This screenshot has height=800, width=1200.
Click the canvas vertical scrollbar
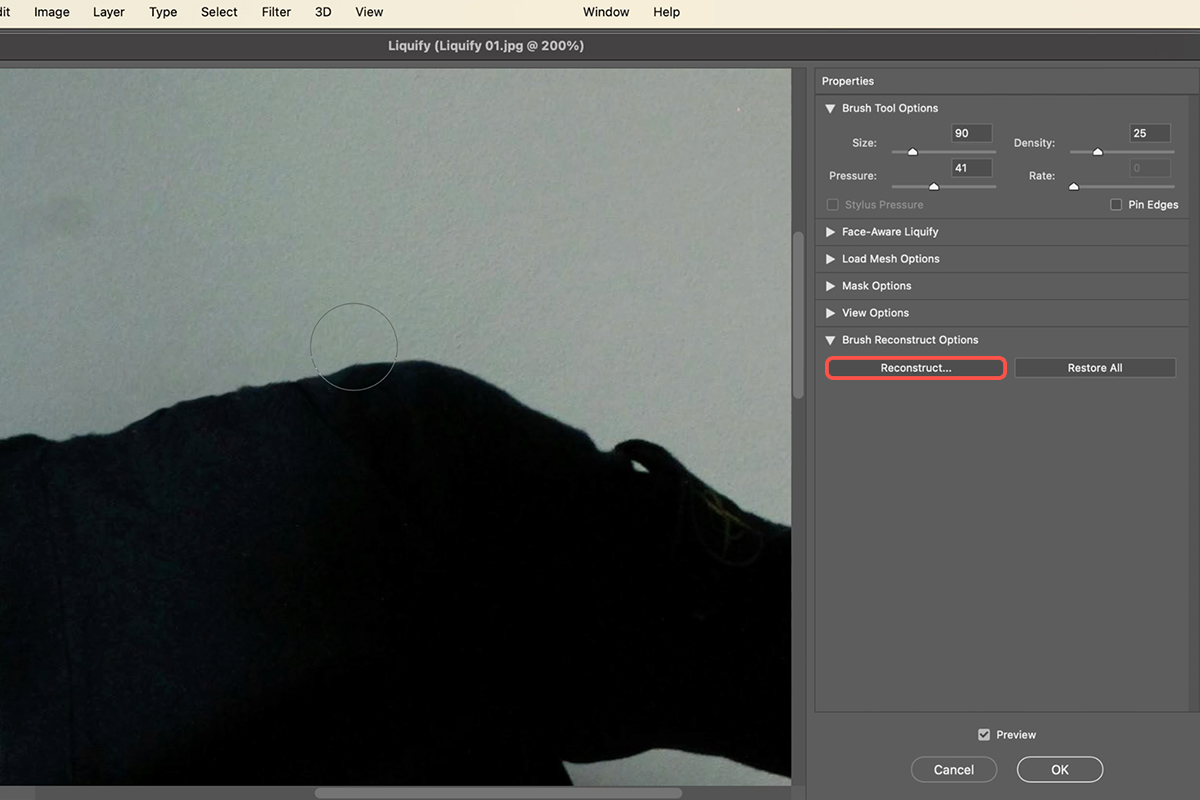798,315
